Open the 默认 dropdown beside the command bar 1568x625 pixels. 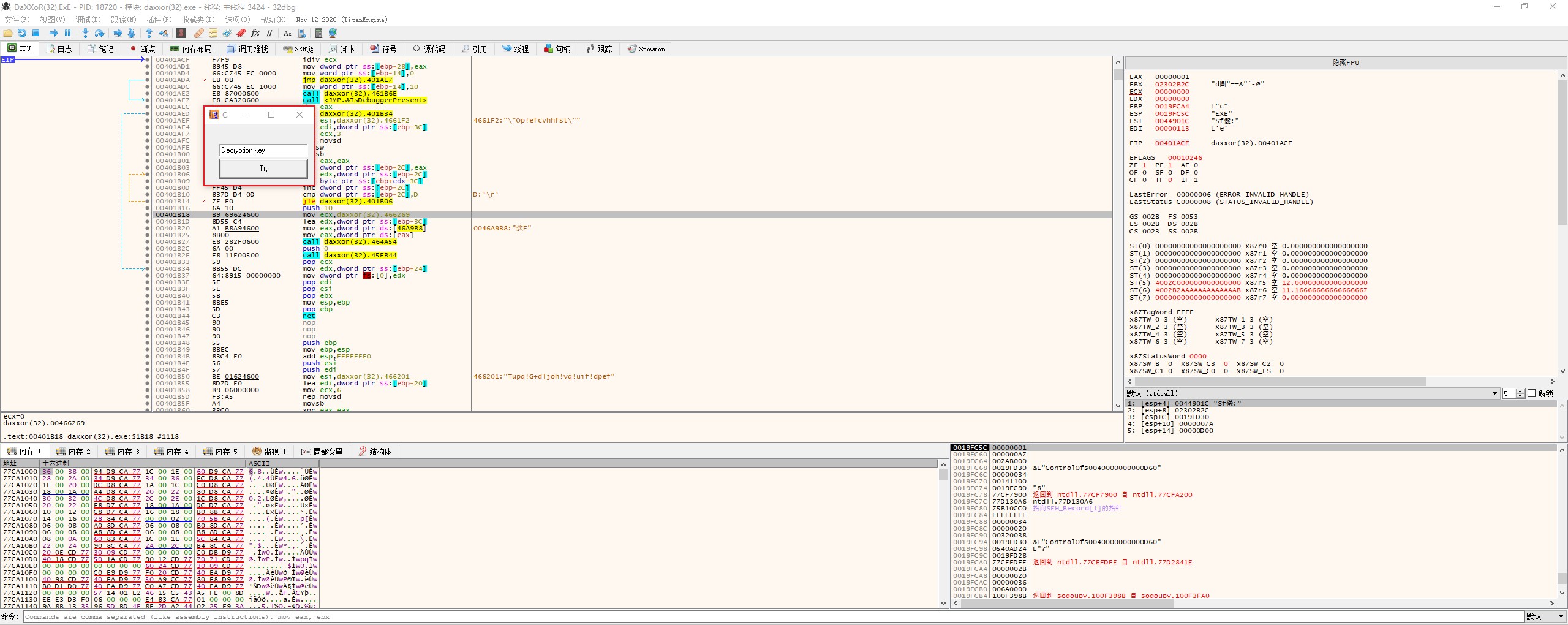pos(1559,616)
